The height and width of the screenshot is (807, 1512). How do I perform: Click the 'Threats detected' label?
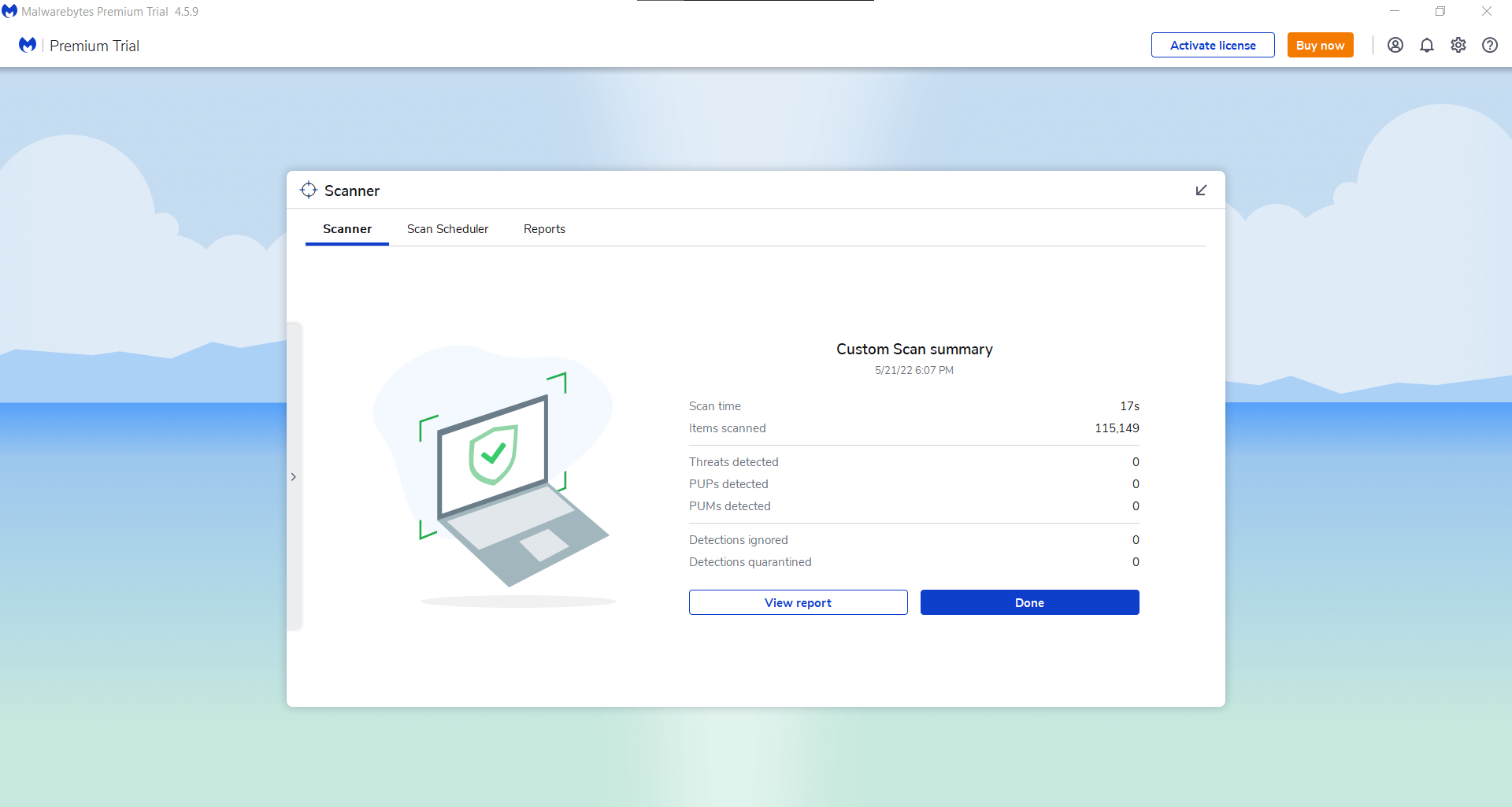(734, 462)
